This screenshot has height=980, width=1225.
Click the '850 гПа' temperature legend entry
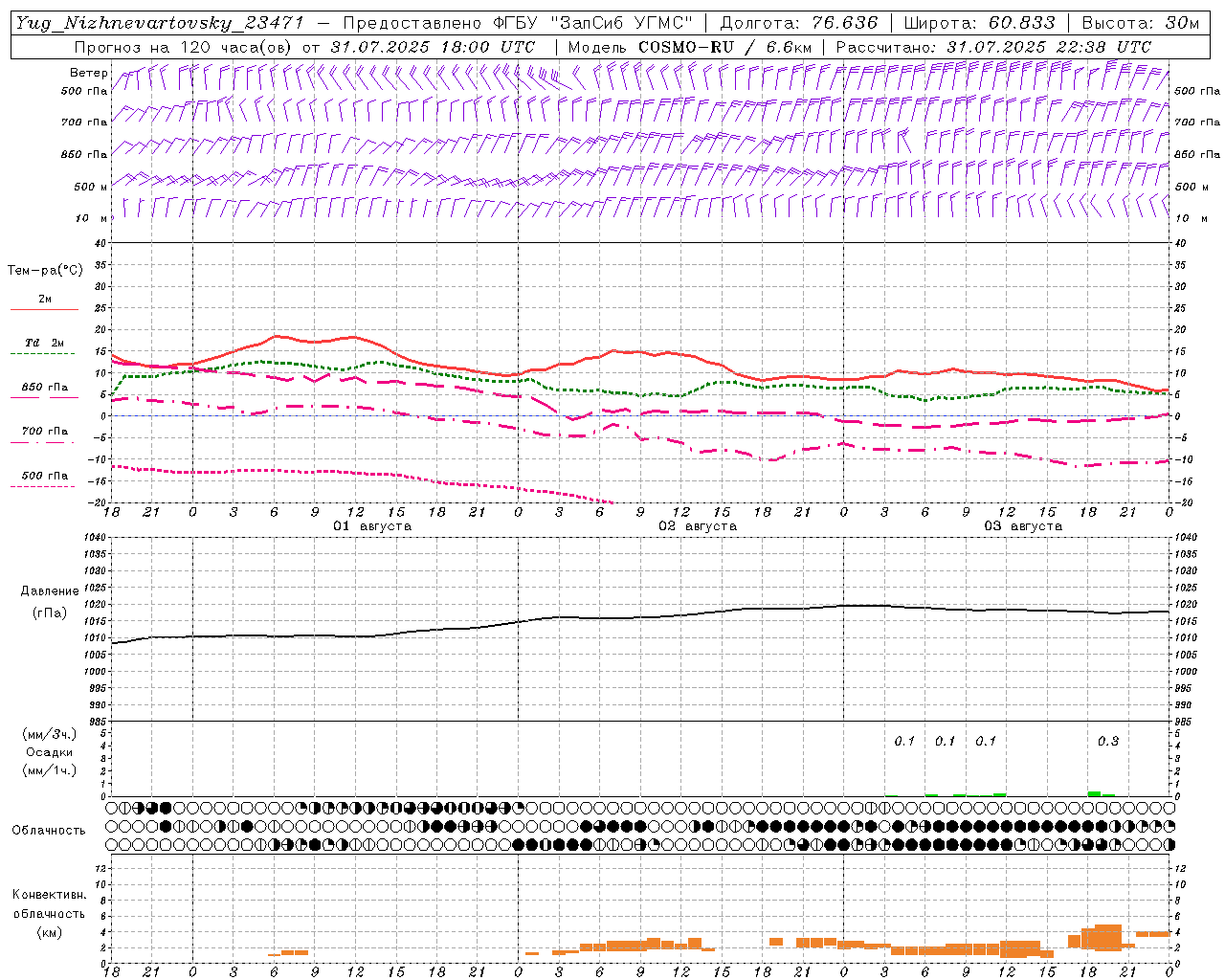click(44, 388)
